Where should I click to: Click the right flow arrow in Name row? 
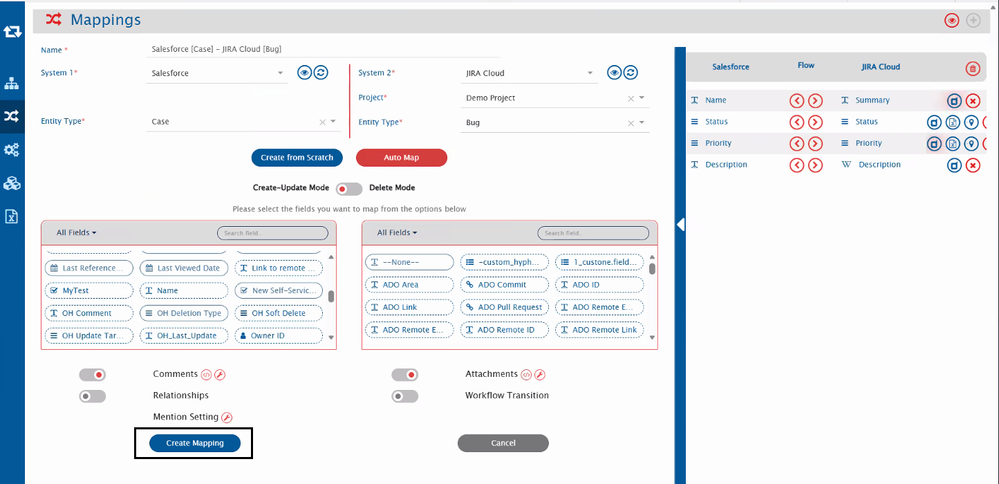click(x=815, y=101)
